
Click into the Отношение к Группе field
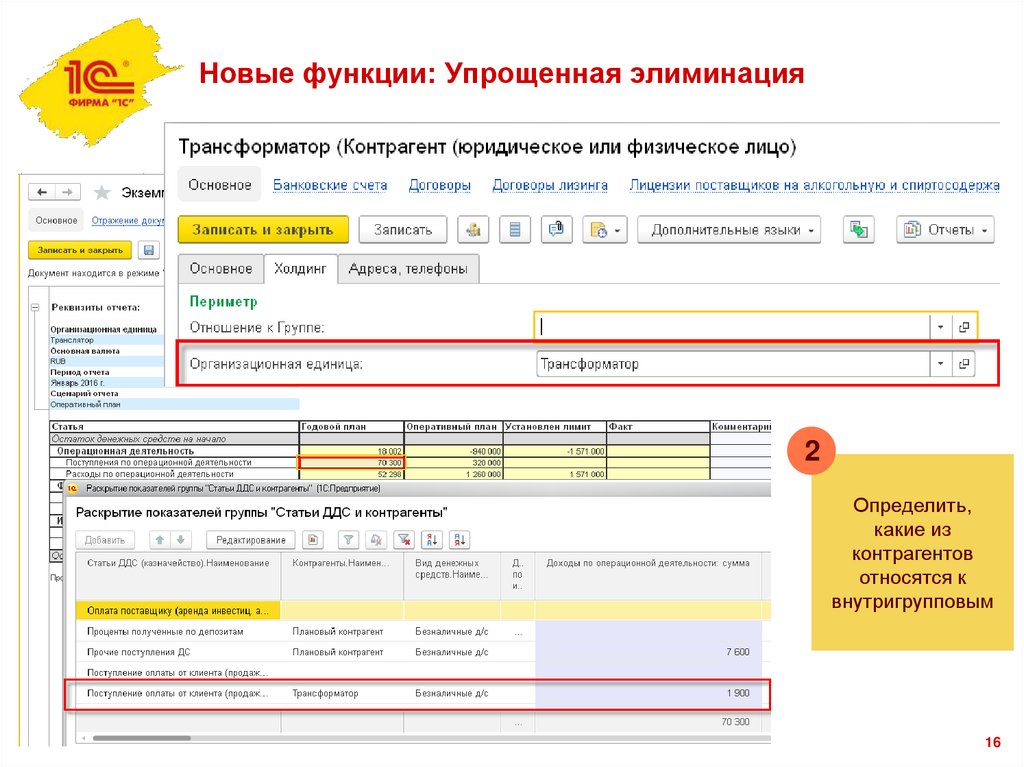click(733, 327)
